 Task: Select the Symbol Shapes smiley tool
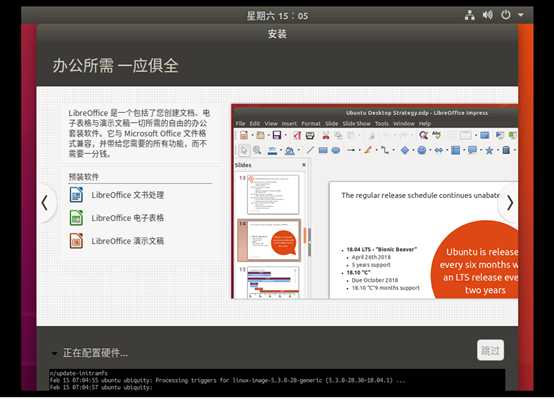pos(422,151)
